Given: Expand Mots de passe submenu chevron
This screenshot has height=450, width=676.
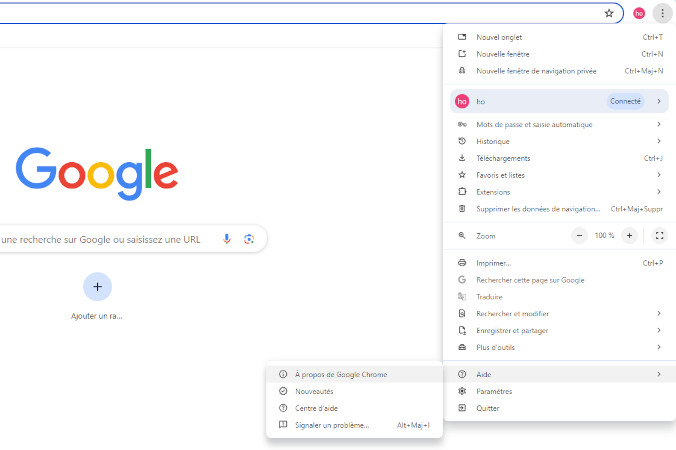Looking at the screenshot, I should click(659, 124).
